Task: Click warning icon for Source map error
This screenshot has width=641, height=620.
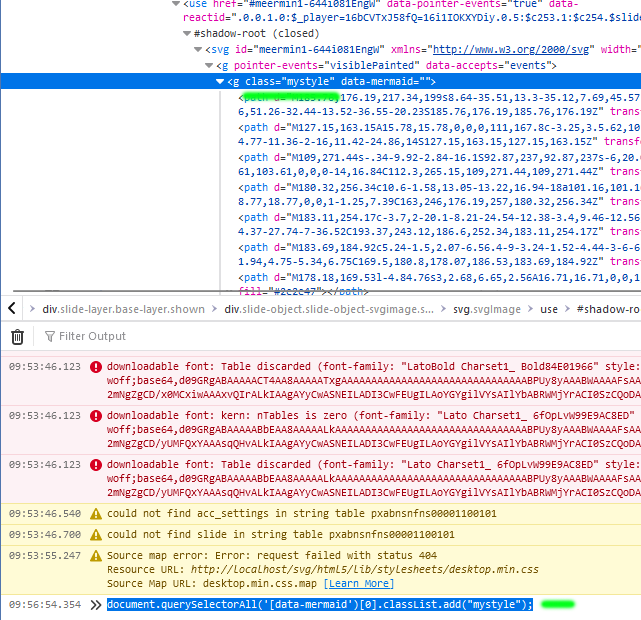Action: 96,555
